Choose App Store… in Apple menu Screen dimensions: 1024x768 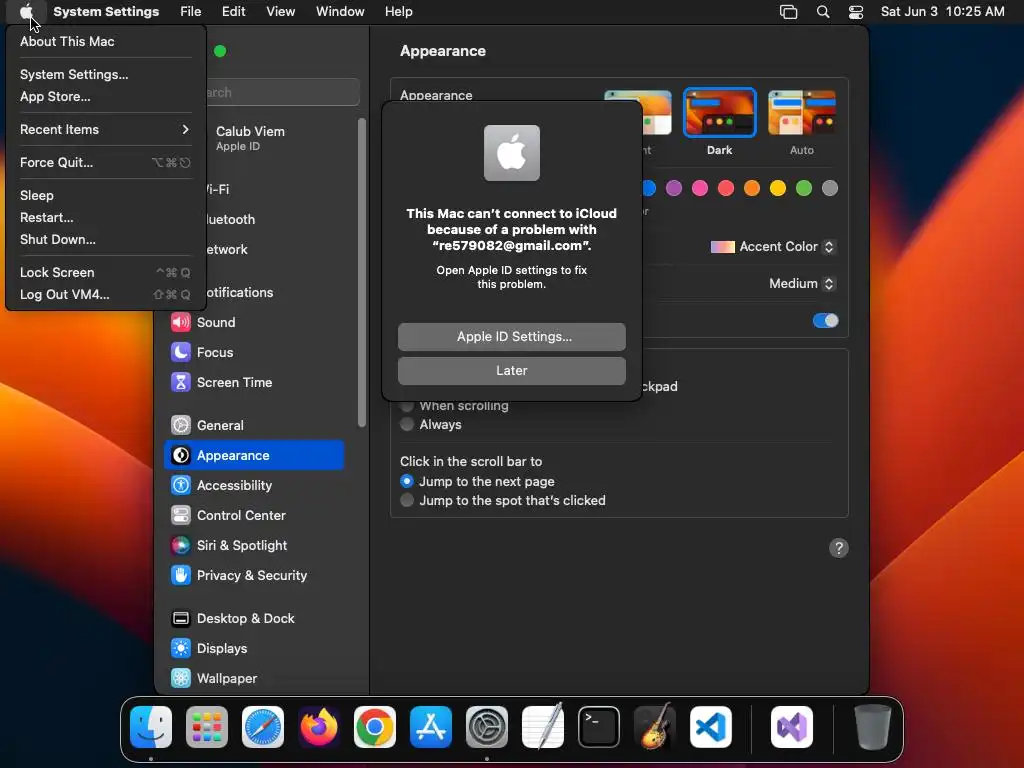pos(105,97)
